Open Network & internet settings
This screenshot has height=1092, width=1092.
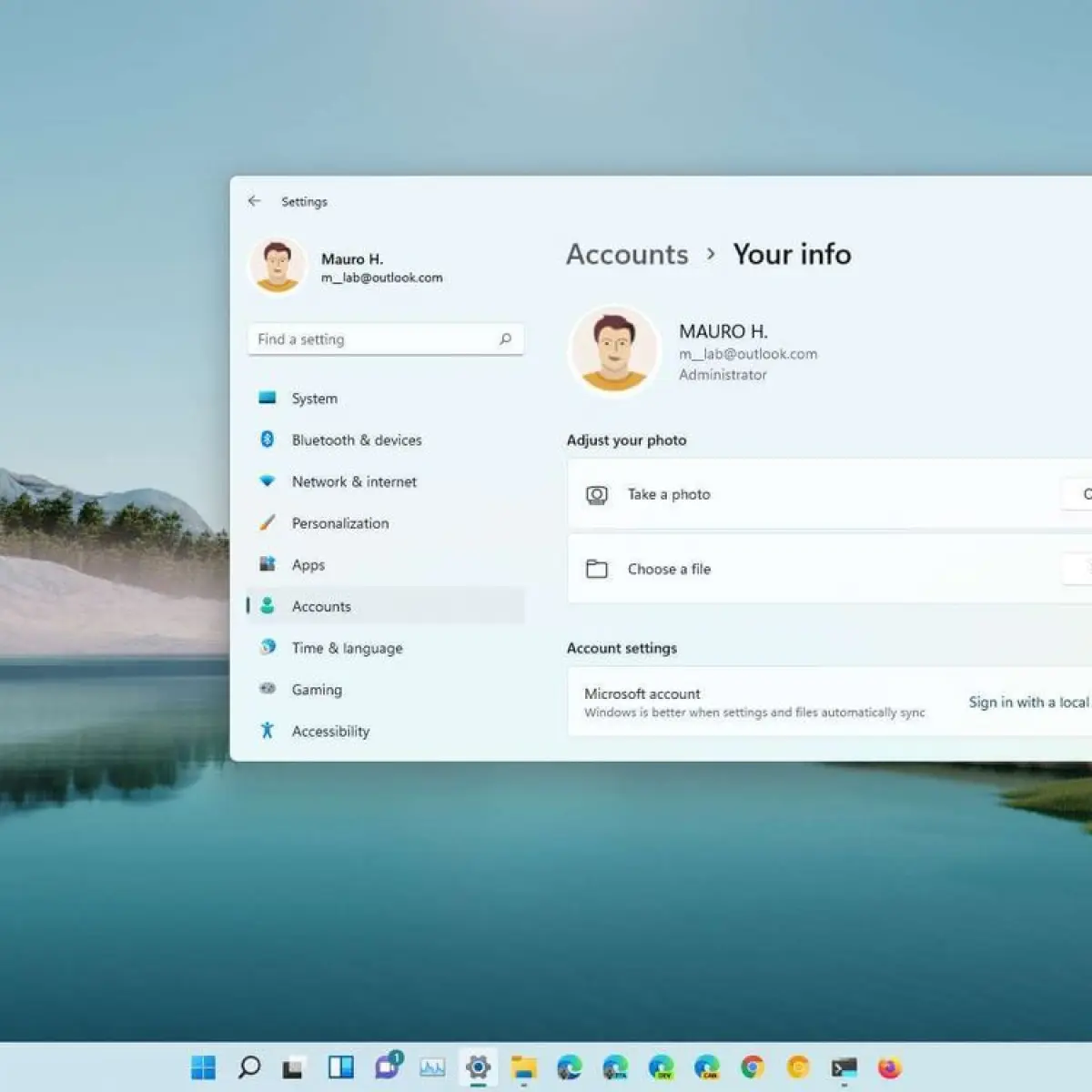386,481
